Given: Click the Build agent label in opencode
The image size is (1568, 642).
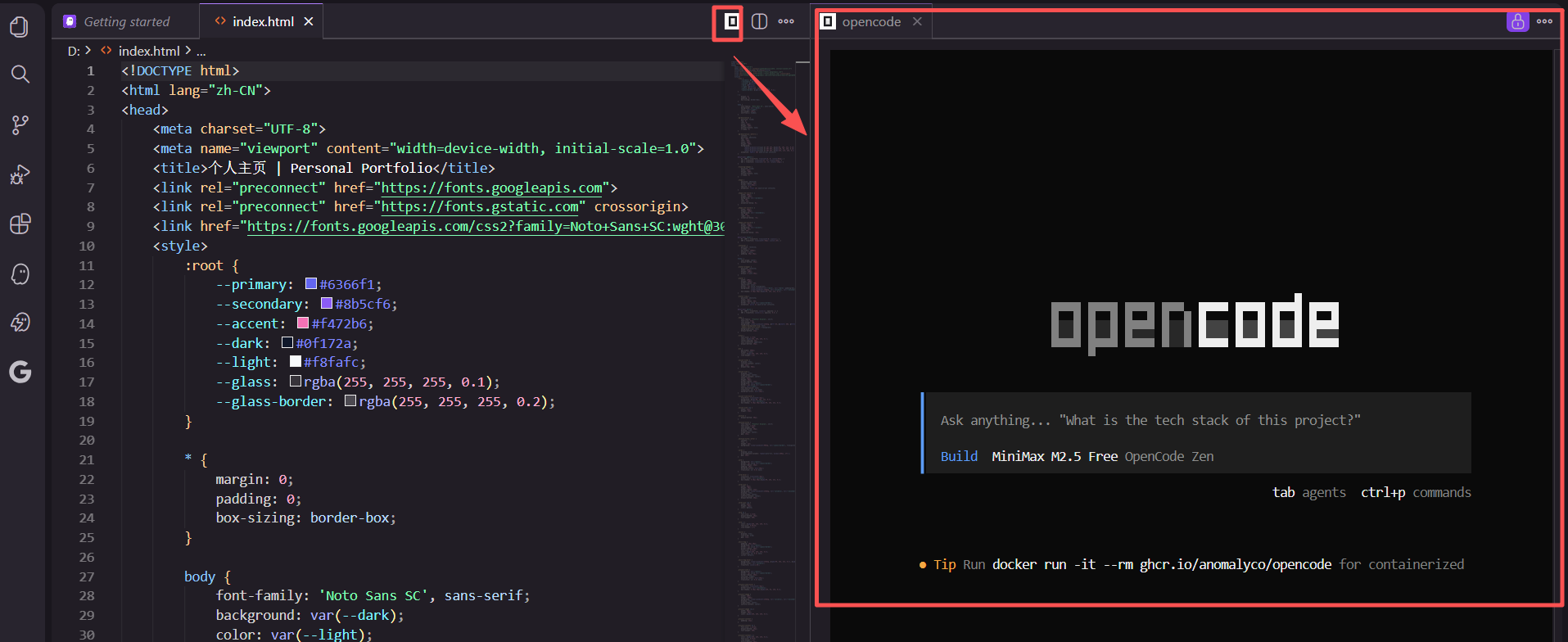Looking at the screenshot, I should click(x=959, y=456).
